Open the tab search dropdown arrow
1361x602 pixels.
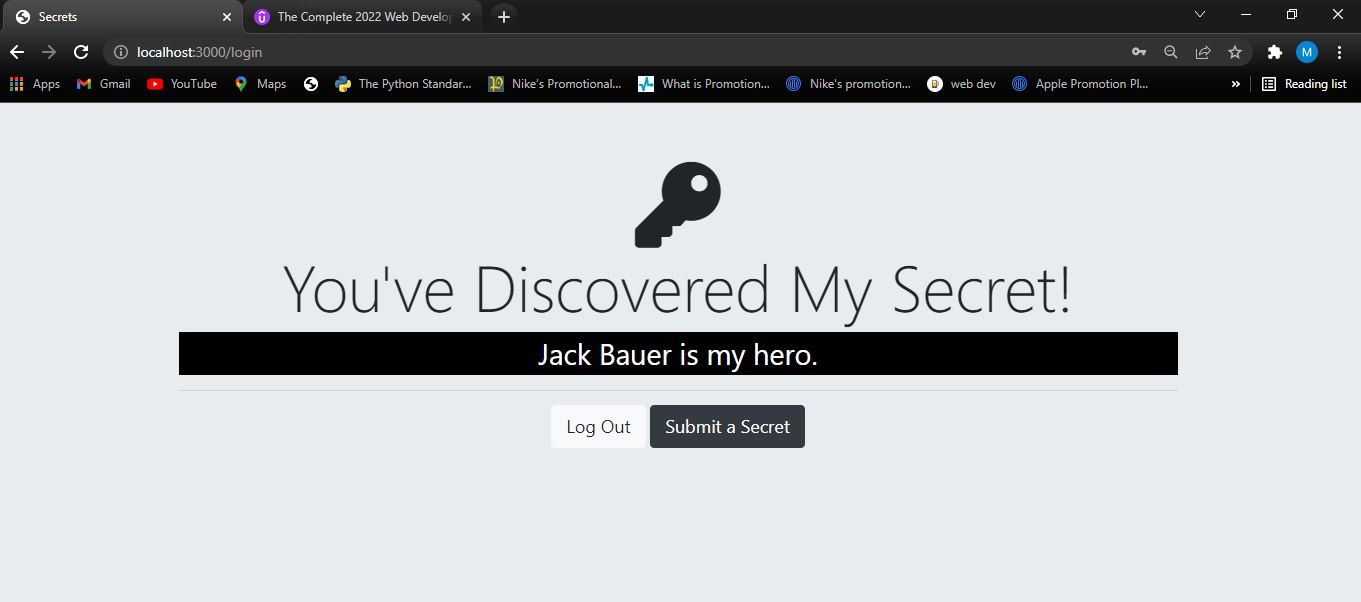coord(1199,15)
